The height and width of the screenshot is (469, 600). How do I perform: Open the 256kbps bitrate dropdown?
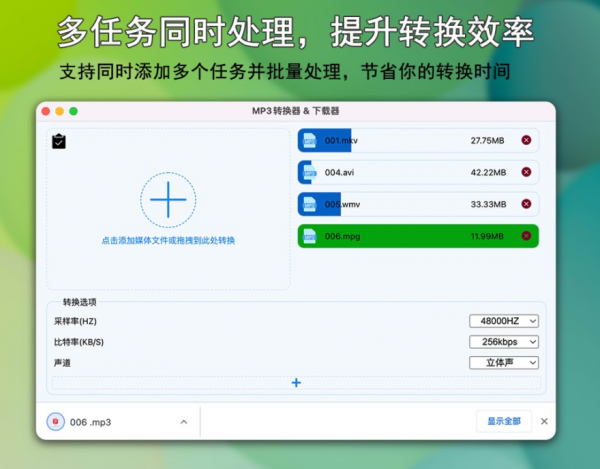click(504, 342)
